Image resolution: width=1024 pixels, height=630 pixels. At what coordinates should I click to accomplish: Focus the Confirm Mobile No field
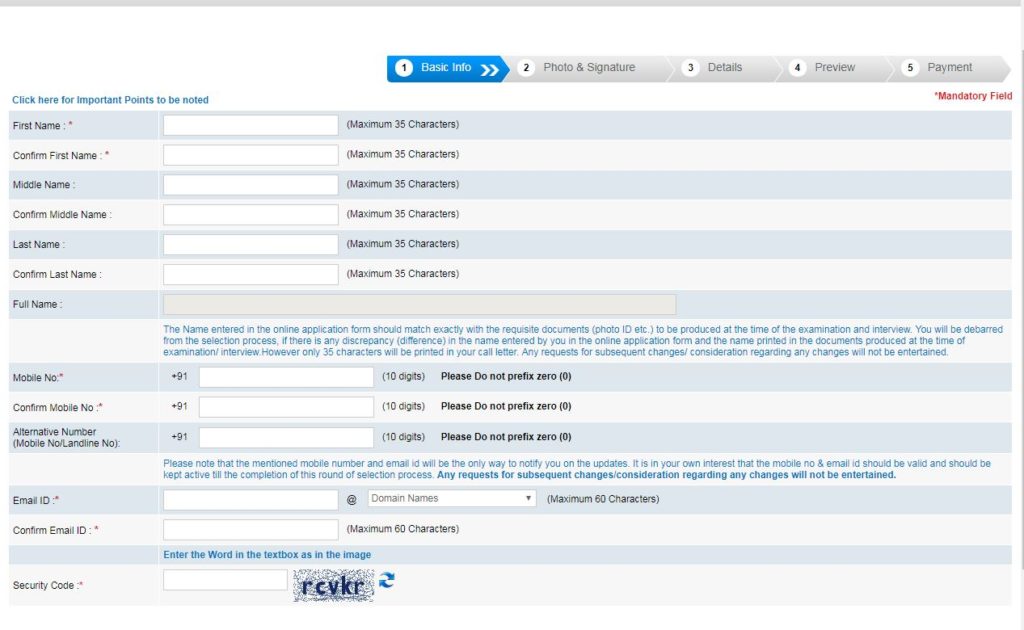point(286,407)
